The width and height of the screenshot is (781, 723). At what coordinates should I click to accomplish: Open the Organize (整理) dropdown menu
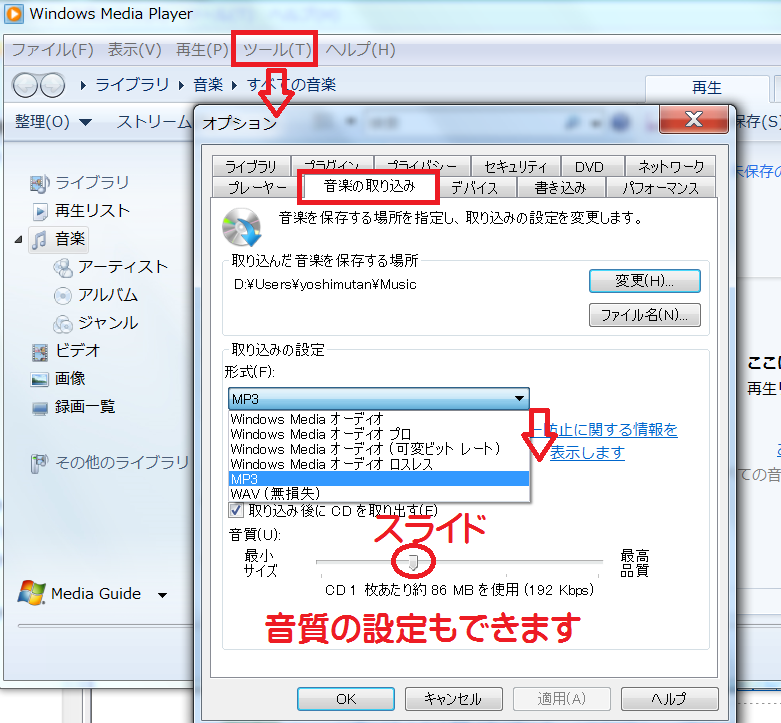[x=53, y=122]
